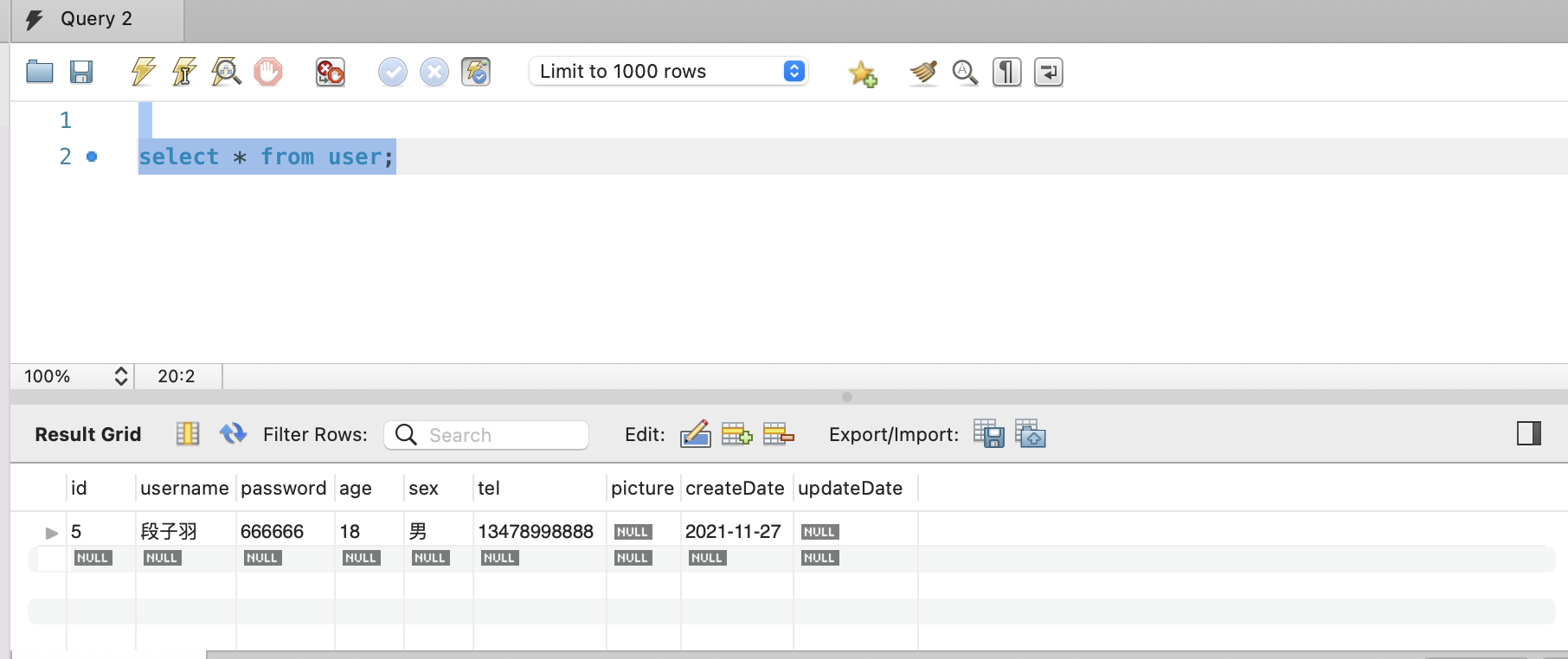The image size is (1568, 659).
Task: Edit the current row icon
Action: point(695,434)
